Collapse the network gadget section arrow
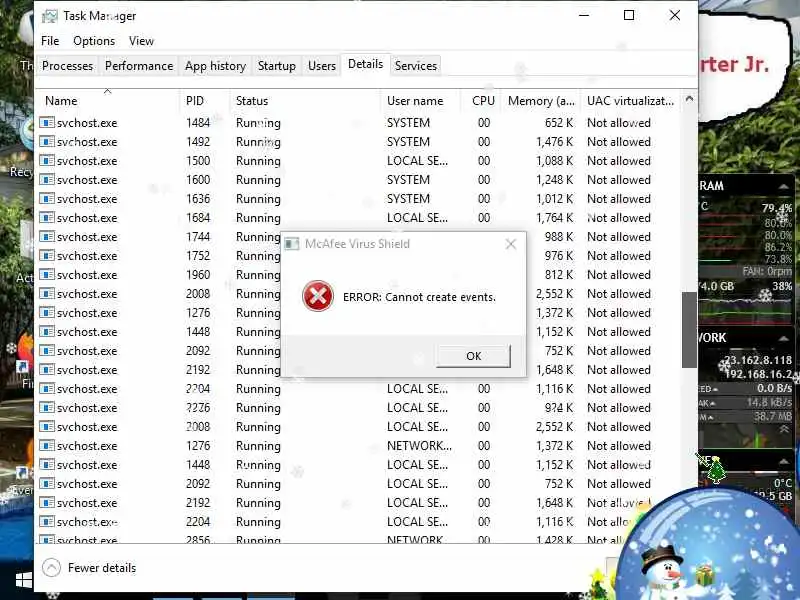Image resolution: width=800 pixels, height=600 pixels. tap(783, 338)
